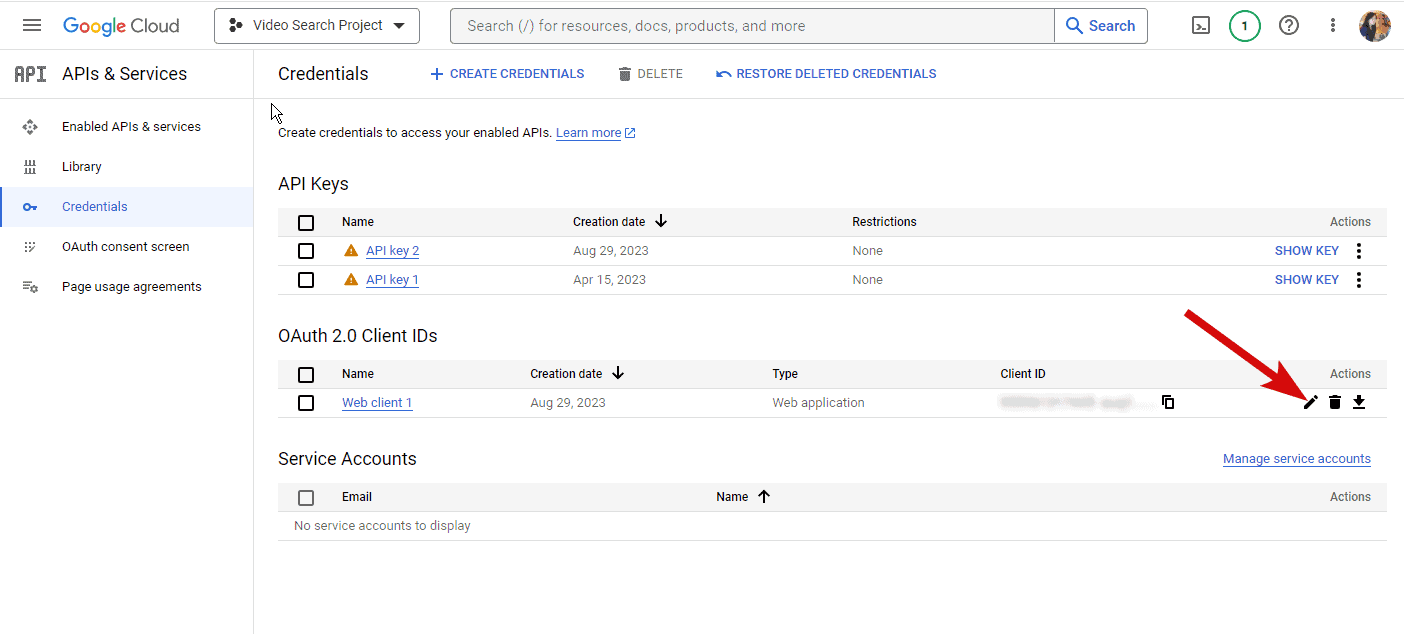Click the Google Cloud logo
The image size is (1404, 634).
coord(121,26)
